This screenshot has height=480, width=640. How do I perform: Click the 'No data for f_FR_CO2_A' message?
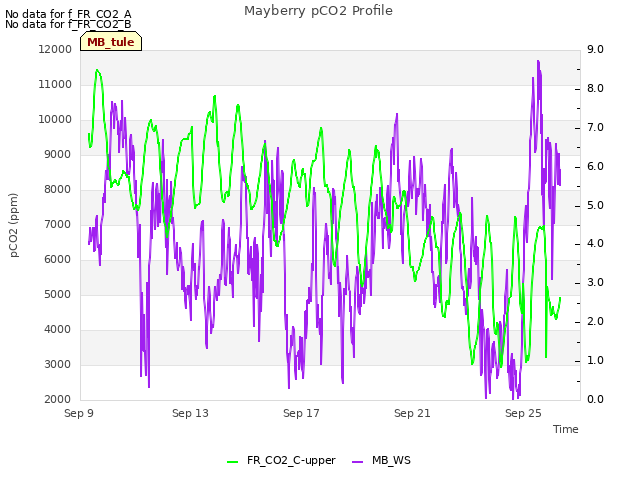68,14
